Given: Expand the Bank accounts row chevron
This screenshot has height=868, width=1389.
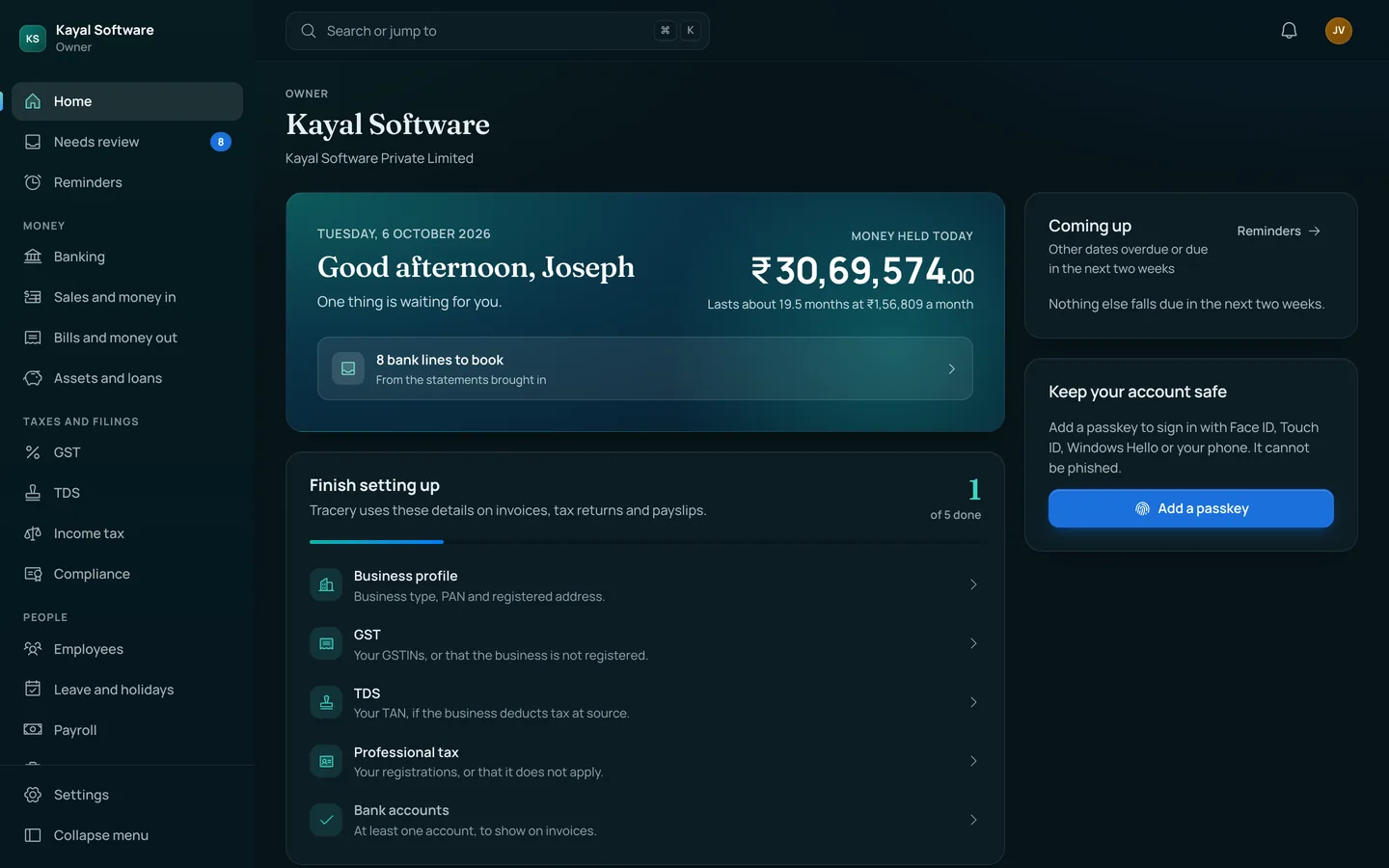Looking at the screenshot, I should coord(973,820).
